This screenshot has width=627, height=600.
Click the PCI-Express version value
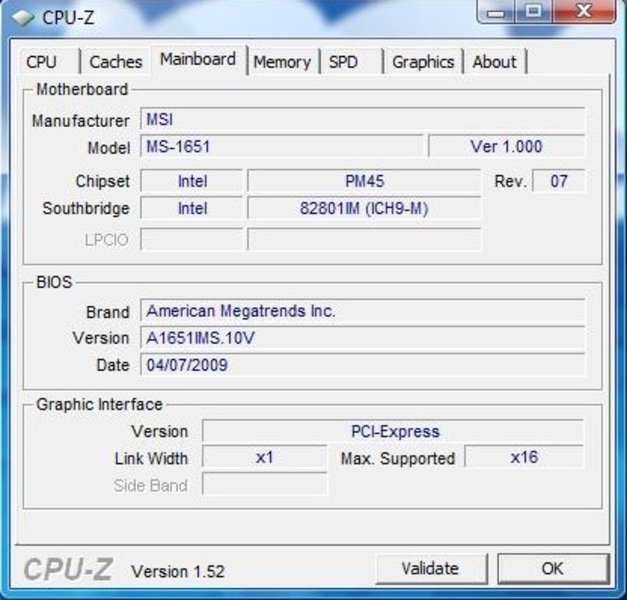(x=393, y=431)
